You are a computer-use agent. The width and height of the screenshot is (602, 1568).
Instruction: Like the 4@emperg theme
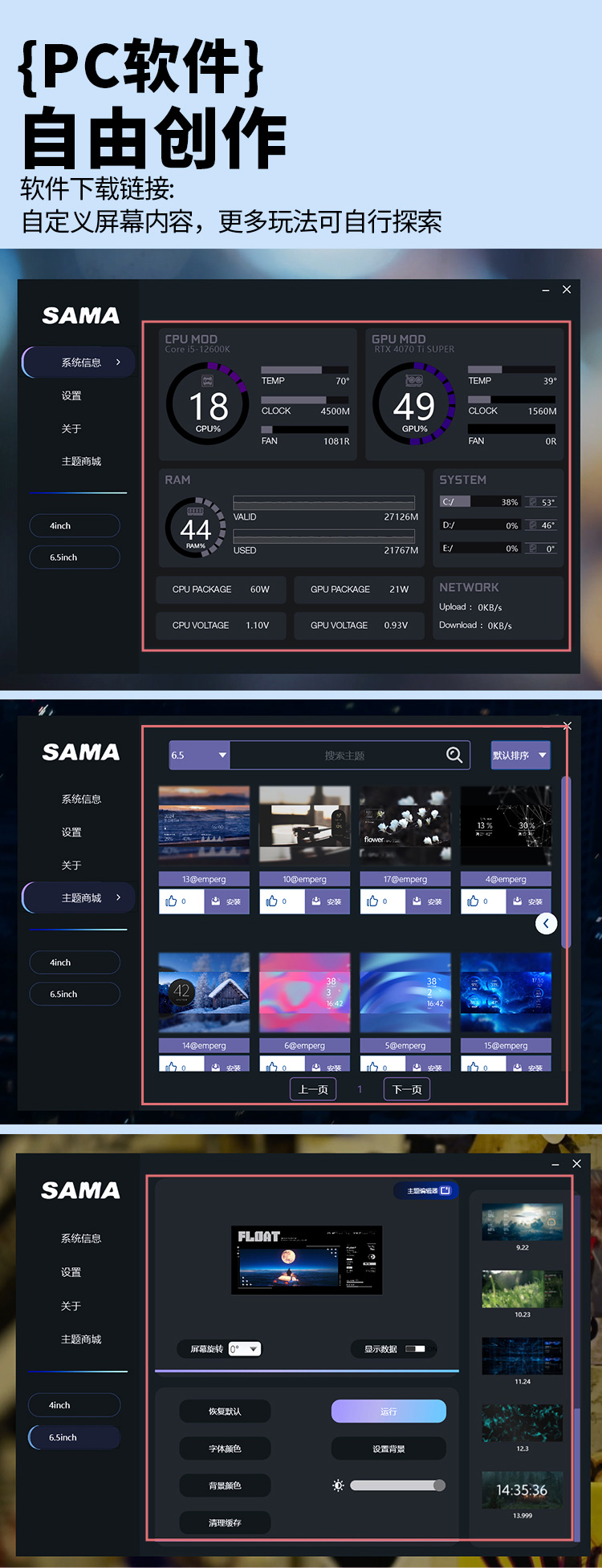(x=482, y=901)
